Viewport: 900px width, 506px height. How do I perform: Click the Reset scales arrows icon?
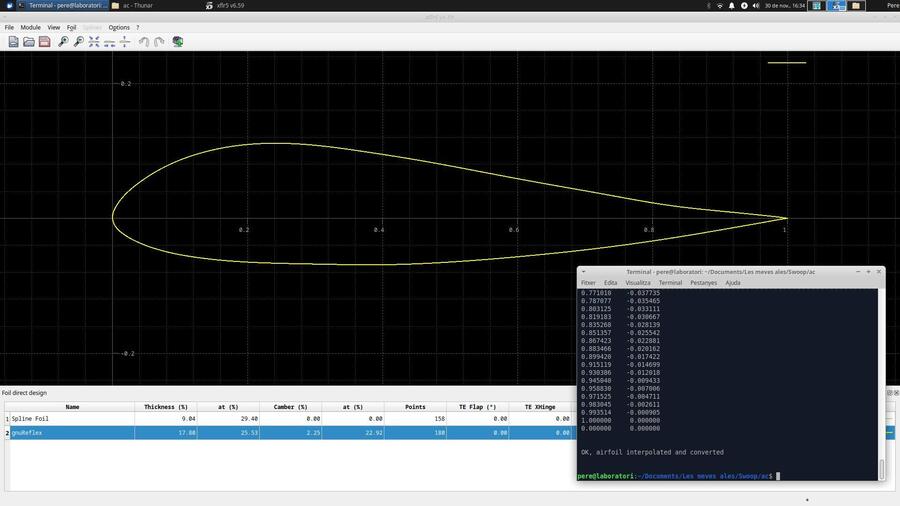click(x=94, y=41)
